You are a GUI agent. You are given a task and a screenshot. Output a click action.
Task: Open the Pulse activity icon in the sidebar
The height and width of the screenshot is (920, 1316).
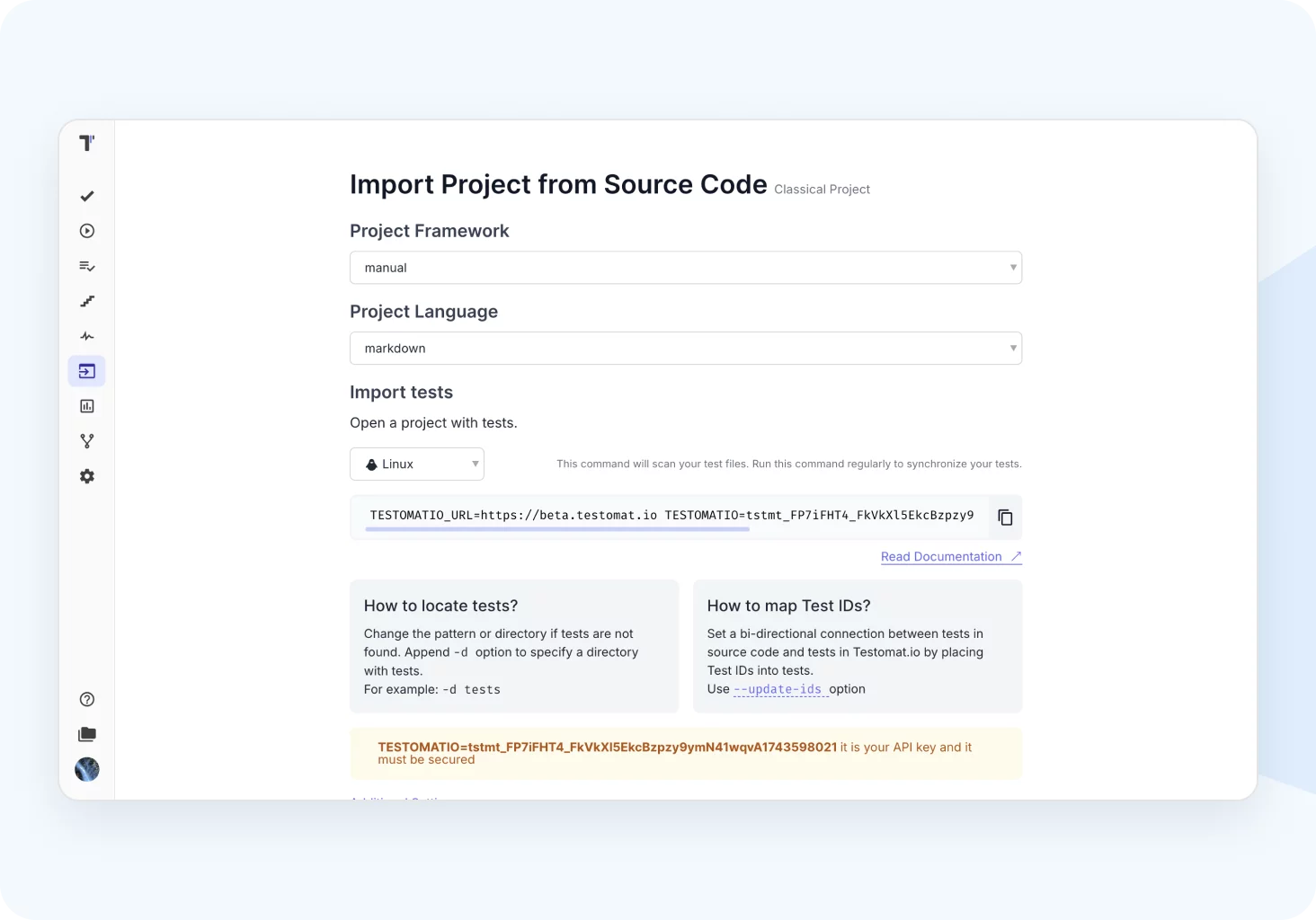click(x=87, y=336)
